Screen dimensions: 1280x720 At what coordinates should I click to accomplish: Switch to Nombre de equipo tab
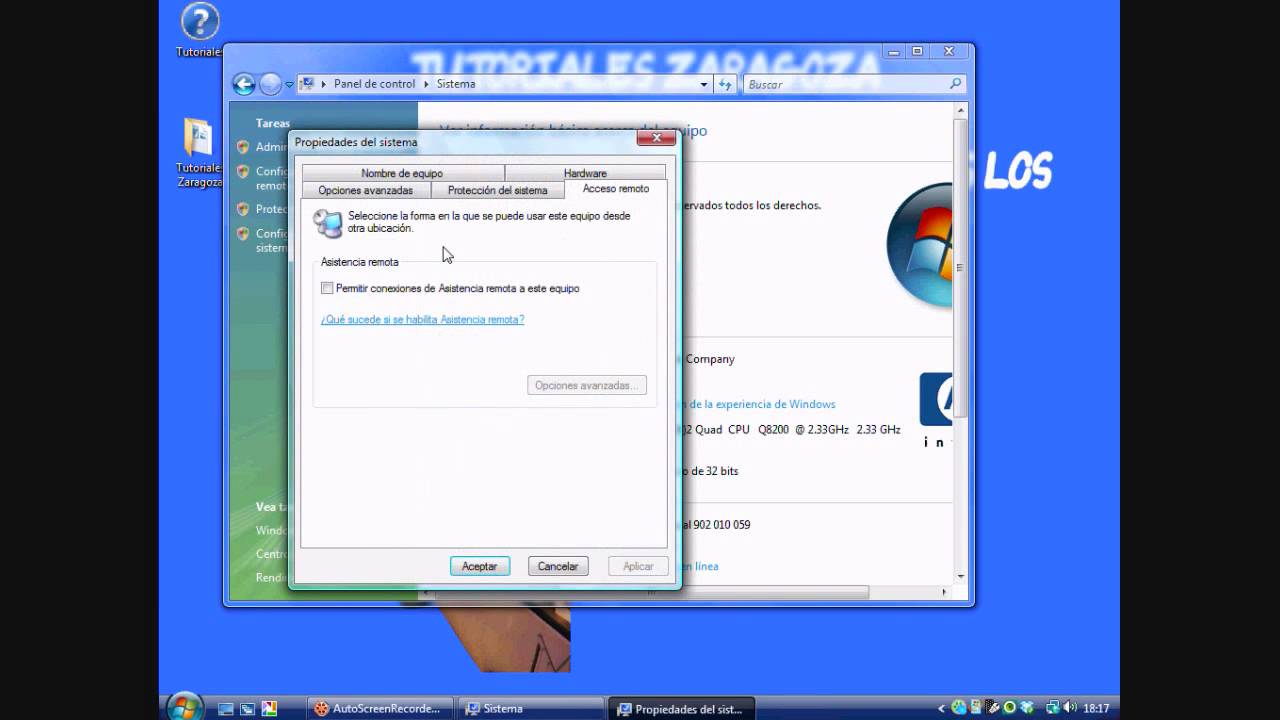[x=402, y=173]
